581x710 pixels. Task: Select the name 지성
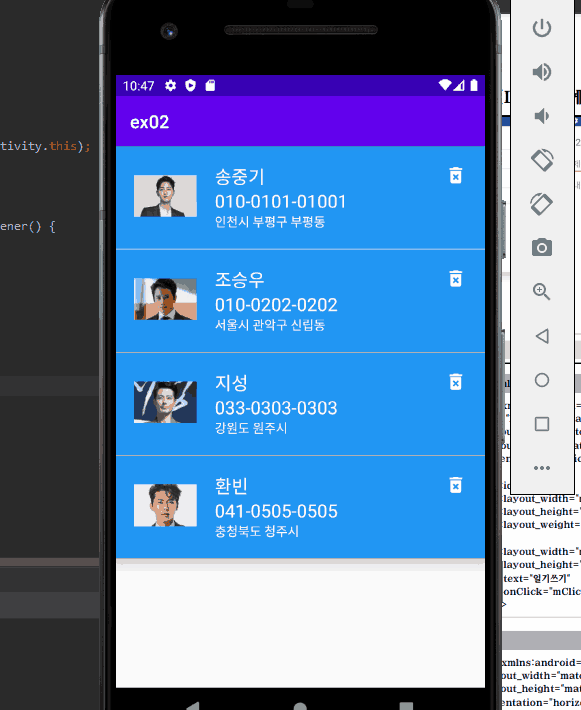[231, 383]
